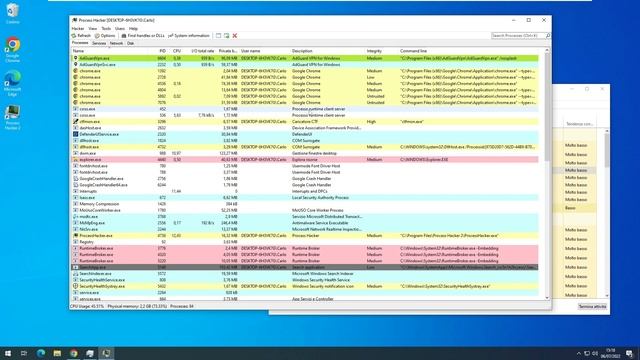640x360 pixels.
Task: Select the dwm.exe process row
Action: [x=304, y=153]
